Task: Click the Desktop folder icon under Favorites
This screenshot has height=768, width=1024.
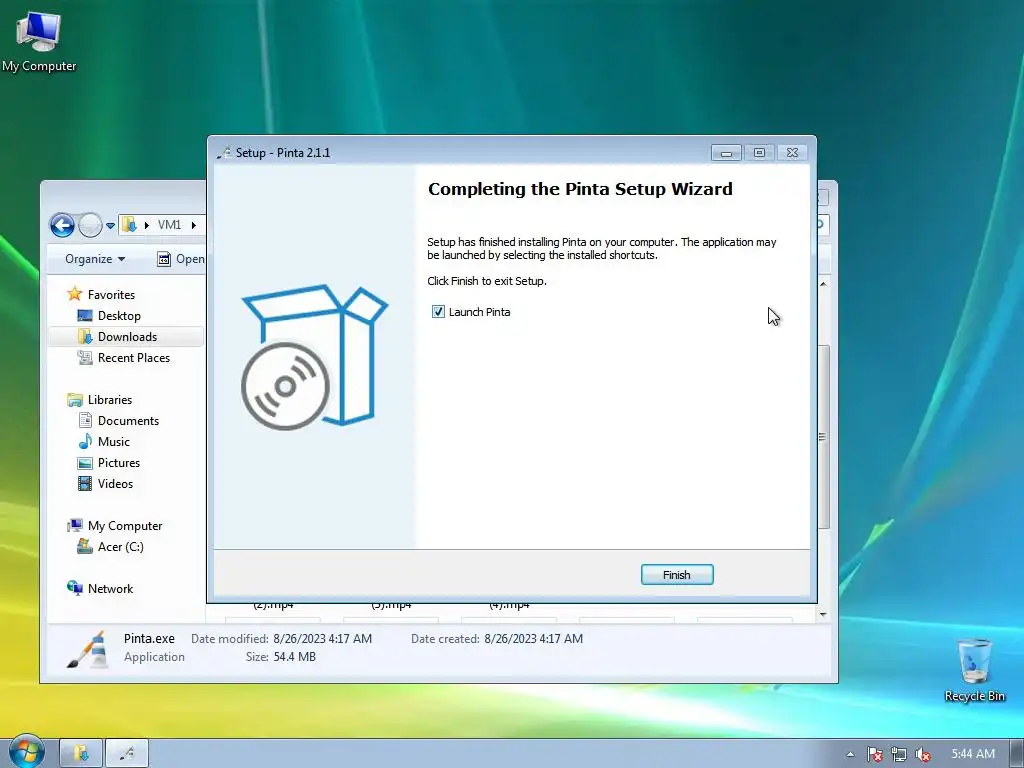Action: pyautogui.click(x=85, y=315)
